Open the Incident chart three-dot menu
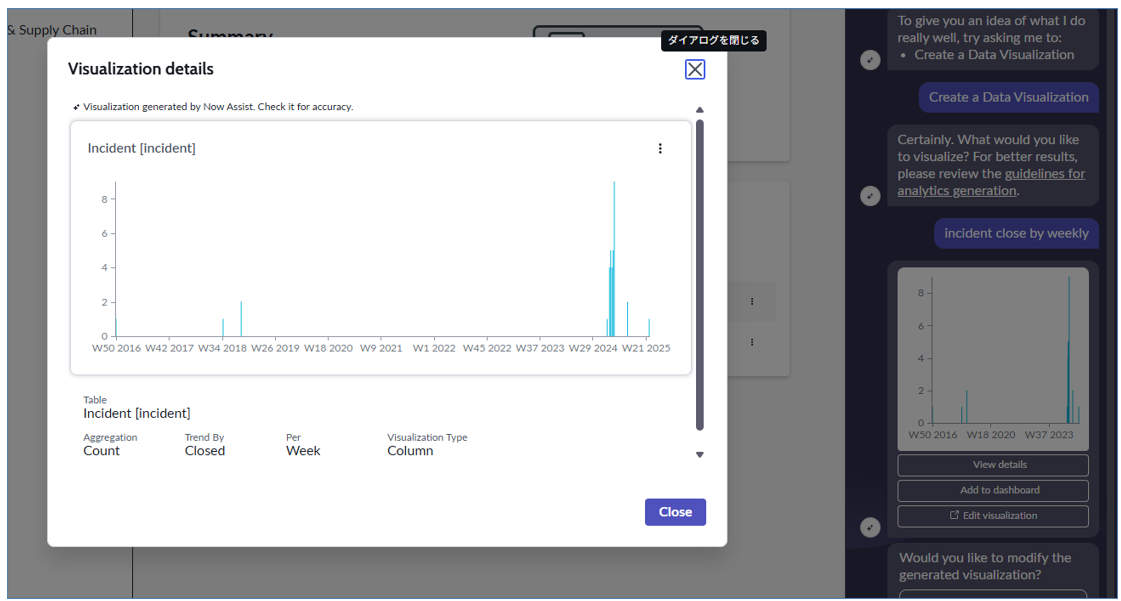 coord(660,149)
